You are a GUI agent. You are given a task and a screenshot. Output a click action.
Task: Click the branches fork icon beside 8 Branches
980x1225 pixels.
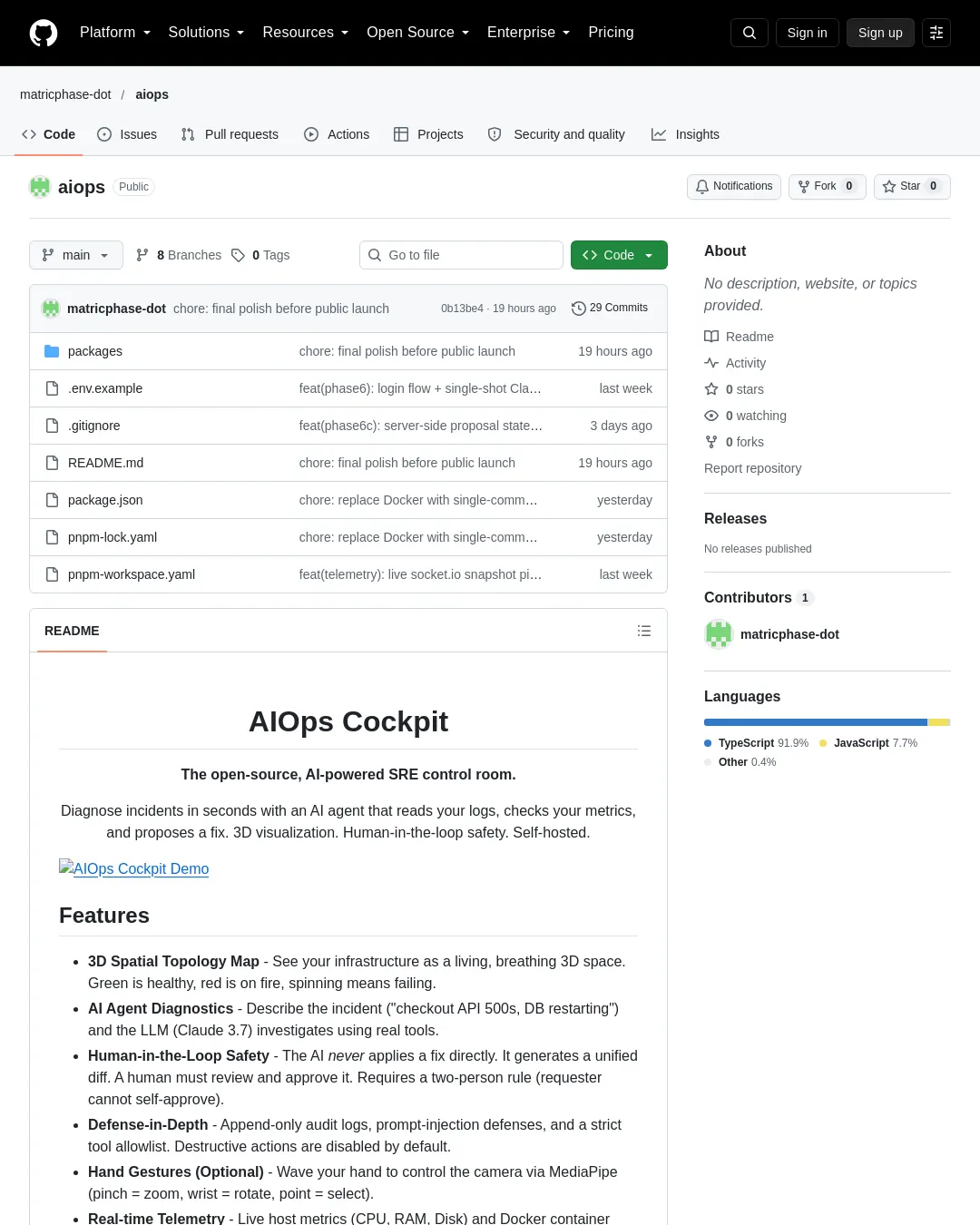pos(142,255)
